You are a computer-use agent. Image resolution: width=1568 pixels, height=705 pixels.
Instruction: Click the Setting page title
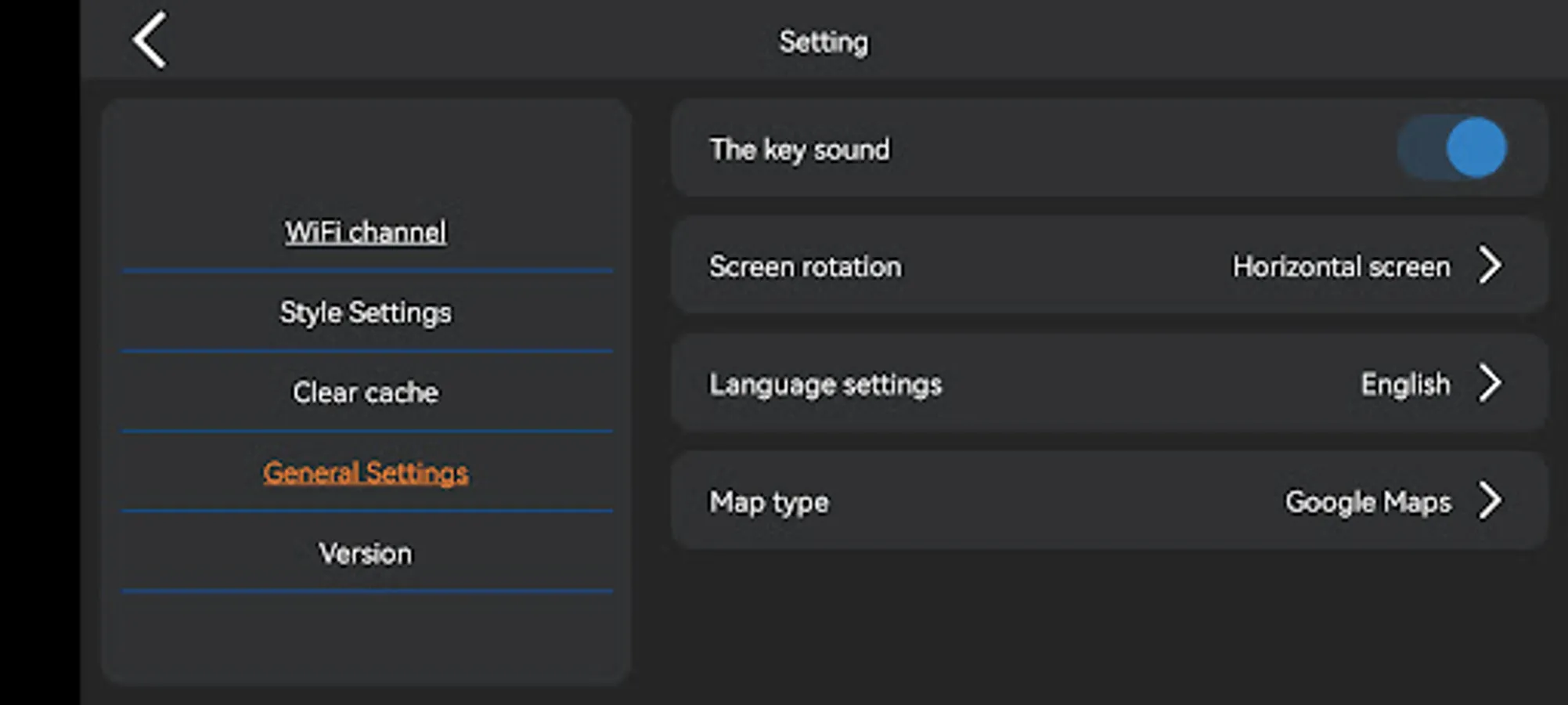pyautogui.click(x=824, y=42)
